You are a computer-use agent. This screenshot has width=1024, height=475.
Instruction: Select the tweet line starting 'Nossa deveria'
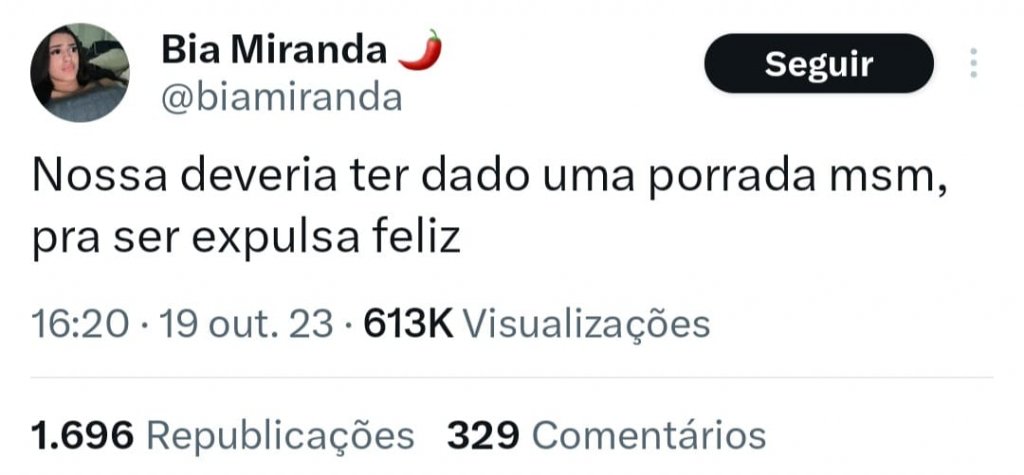tap(490, 179)
